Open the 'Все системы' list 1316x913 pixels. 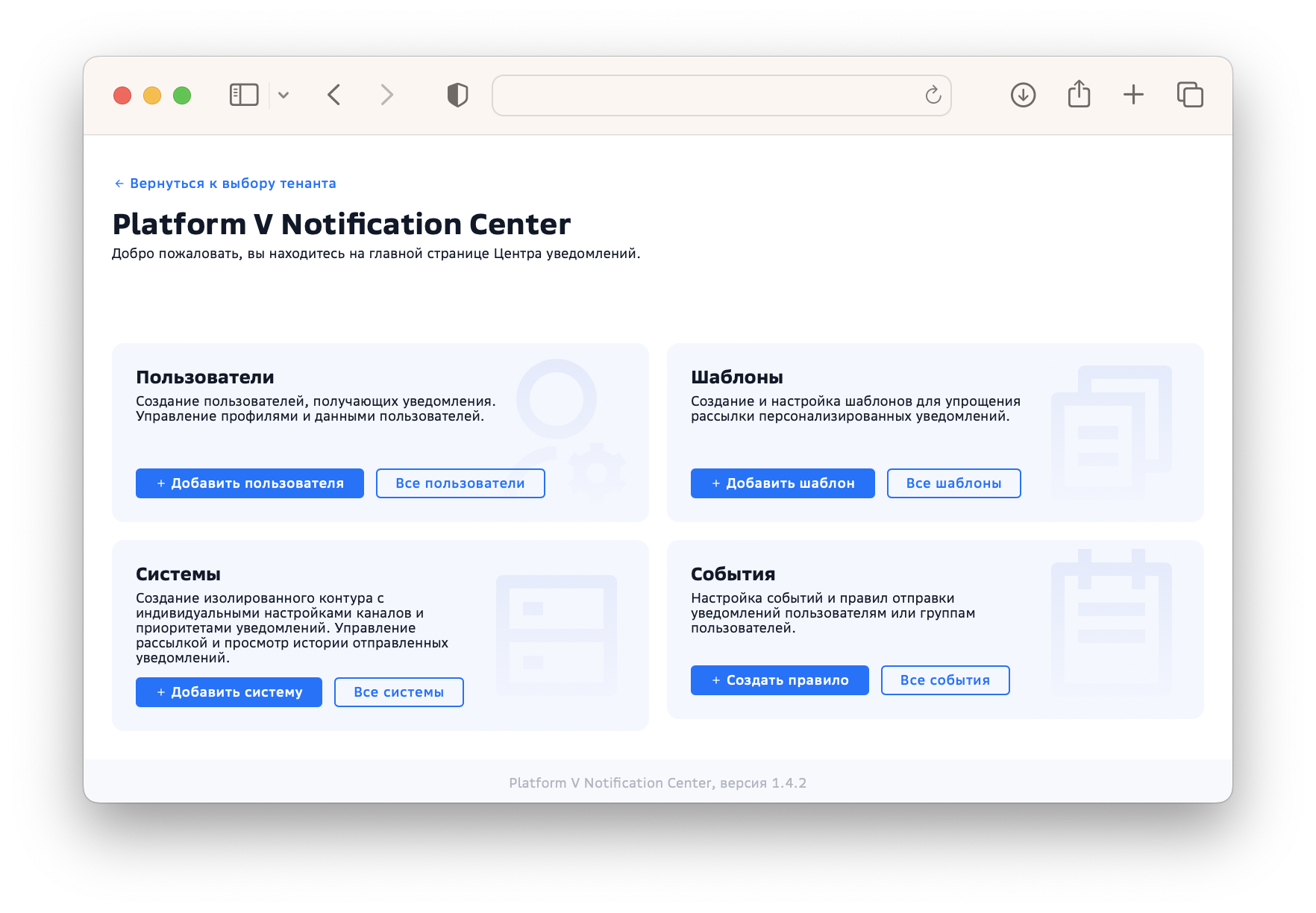coord(399,692)
